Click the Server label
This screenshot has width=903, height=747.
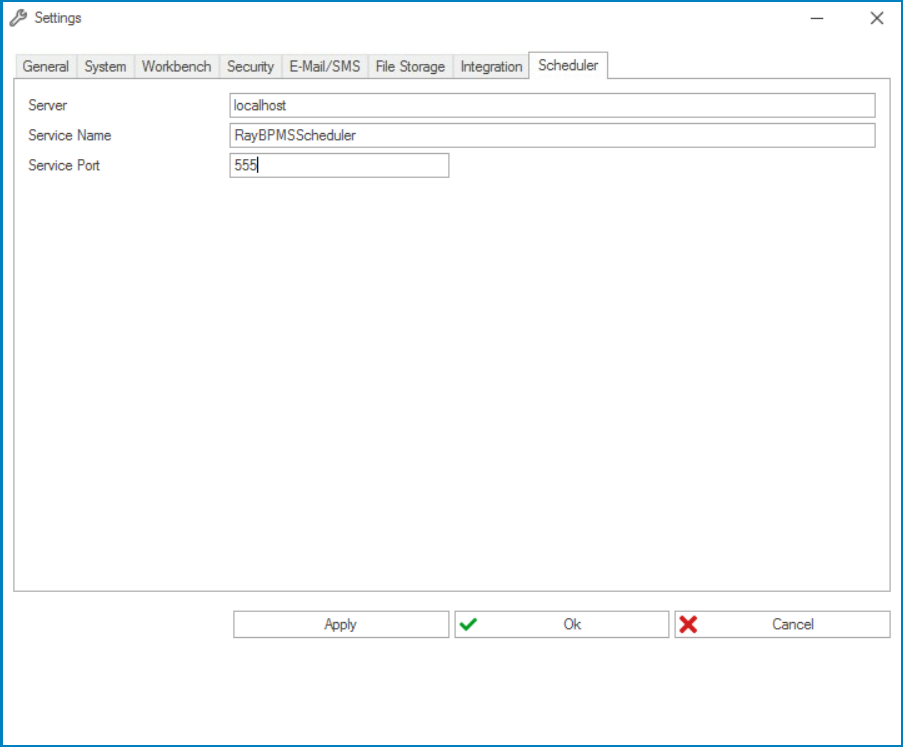point(48,105)
